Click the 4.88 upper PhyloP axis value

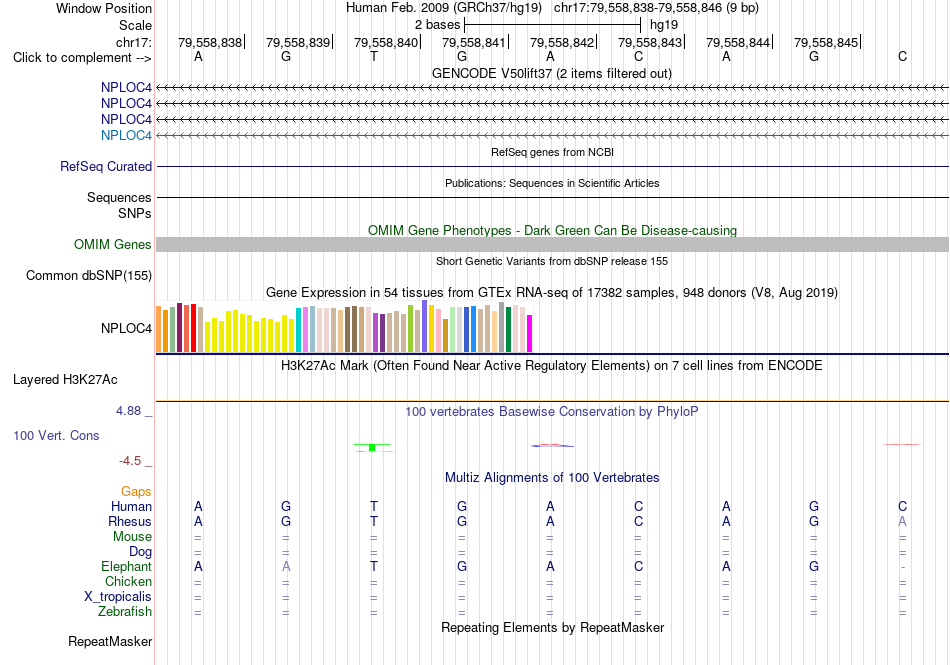tap(128, 411)
